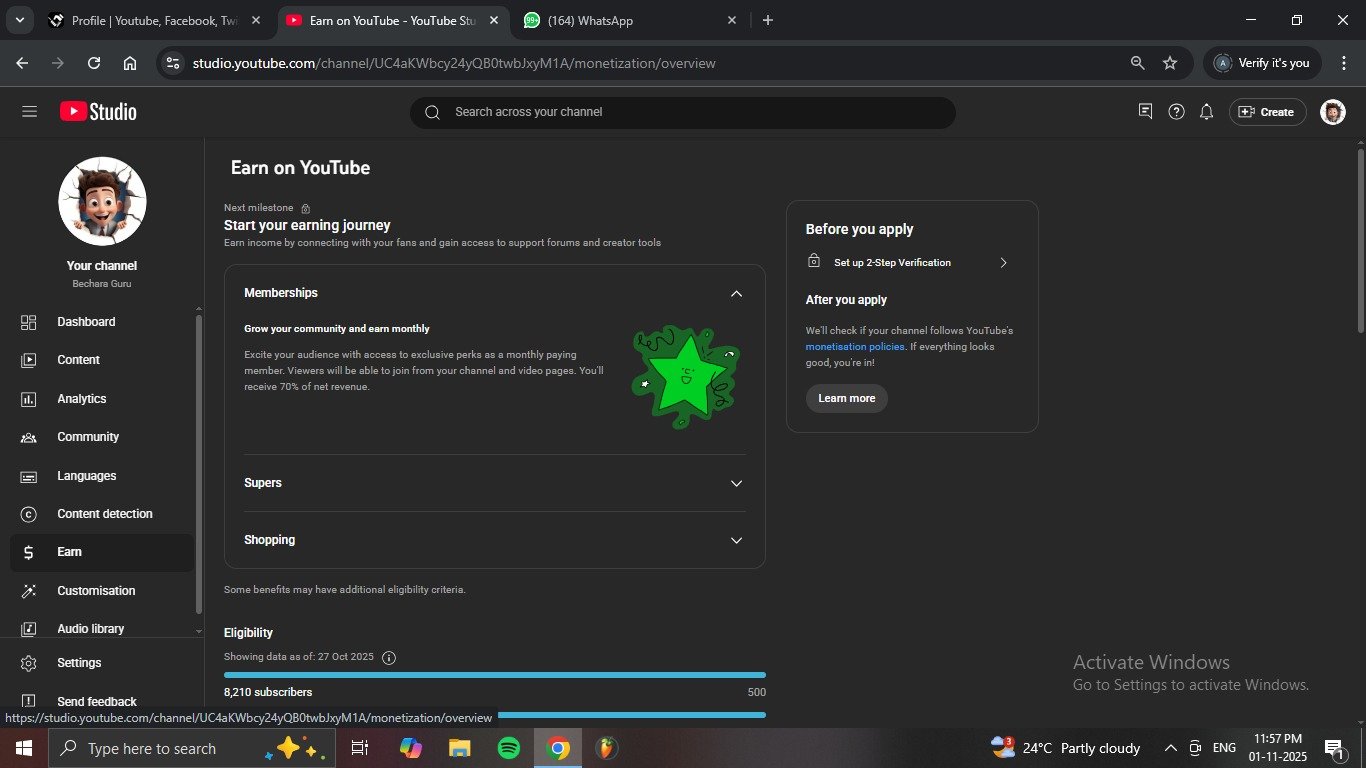Expand the Supers section
Viewport: 1366px width, 768px height.
(736, 483)
